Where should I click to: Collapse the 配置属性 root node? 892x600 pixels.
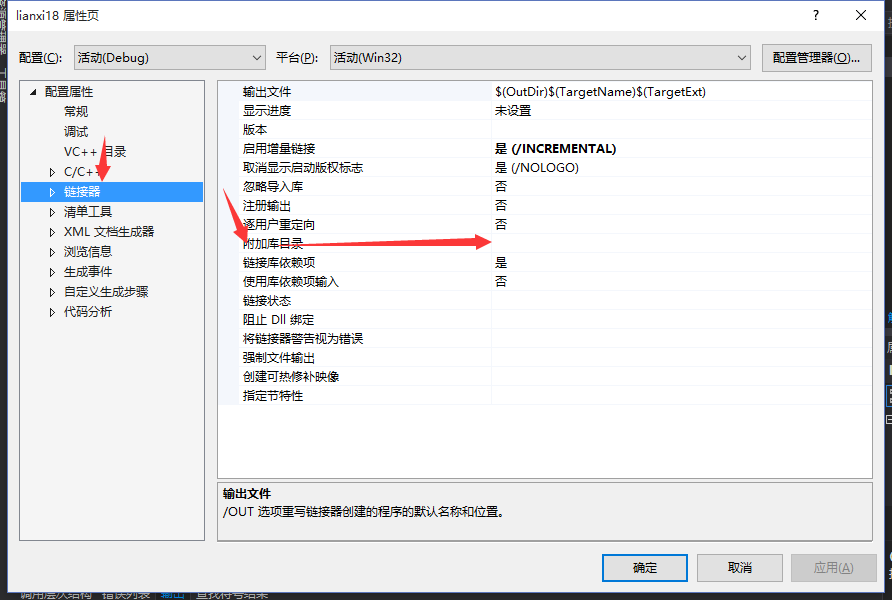point(34,92)
